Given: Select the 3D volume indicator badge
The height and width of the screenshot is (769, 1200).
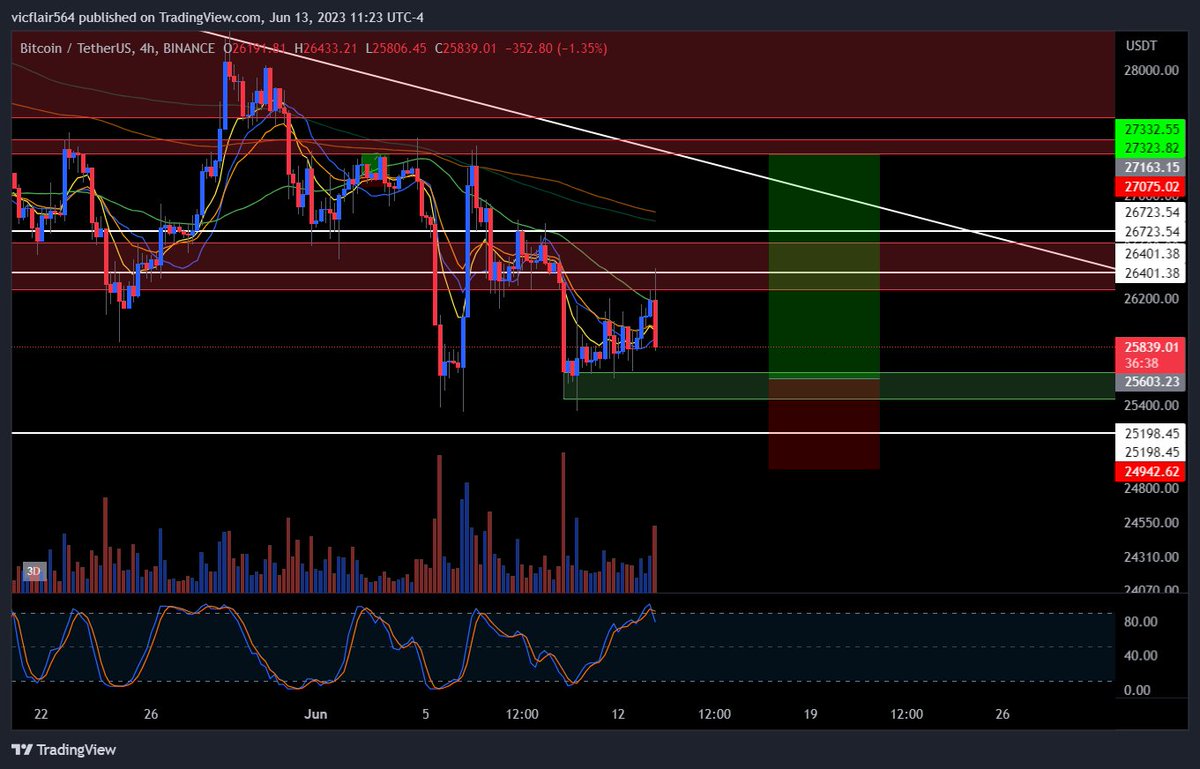Looking at the screenshot, I should click(x=35, y=571).
